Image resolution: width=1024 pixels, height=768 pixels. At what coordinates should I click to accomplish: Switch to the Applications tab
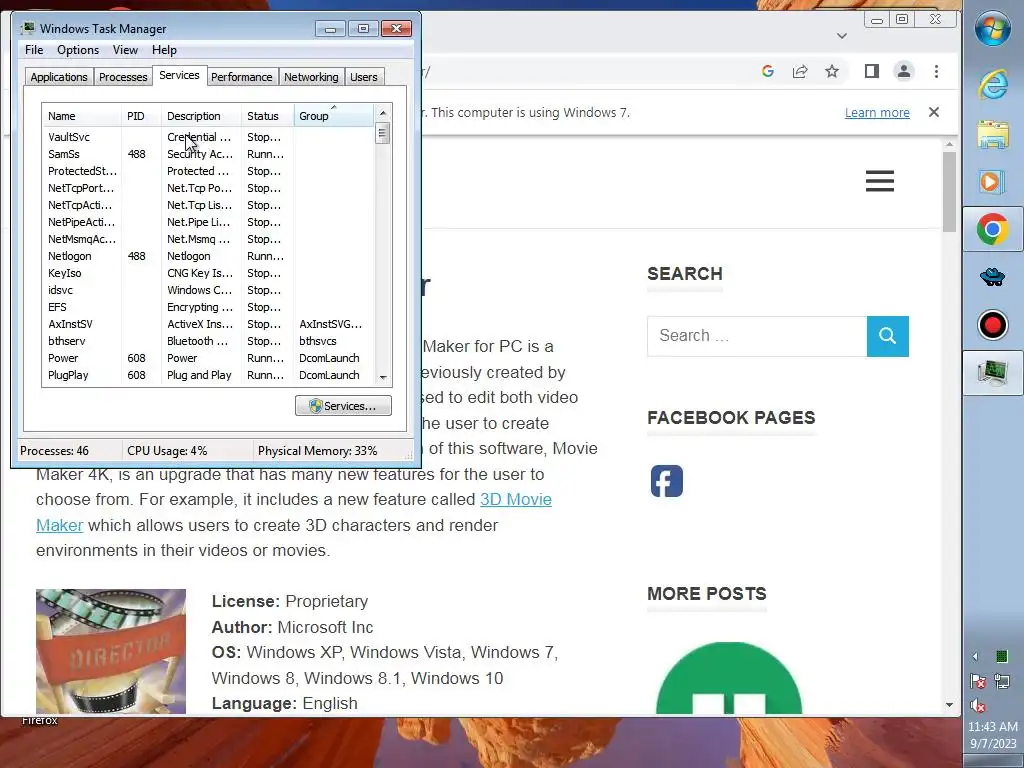point(59,77)
